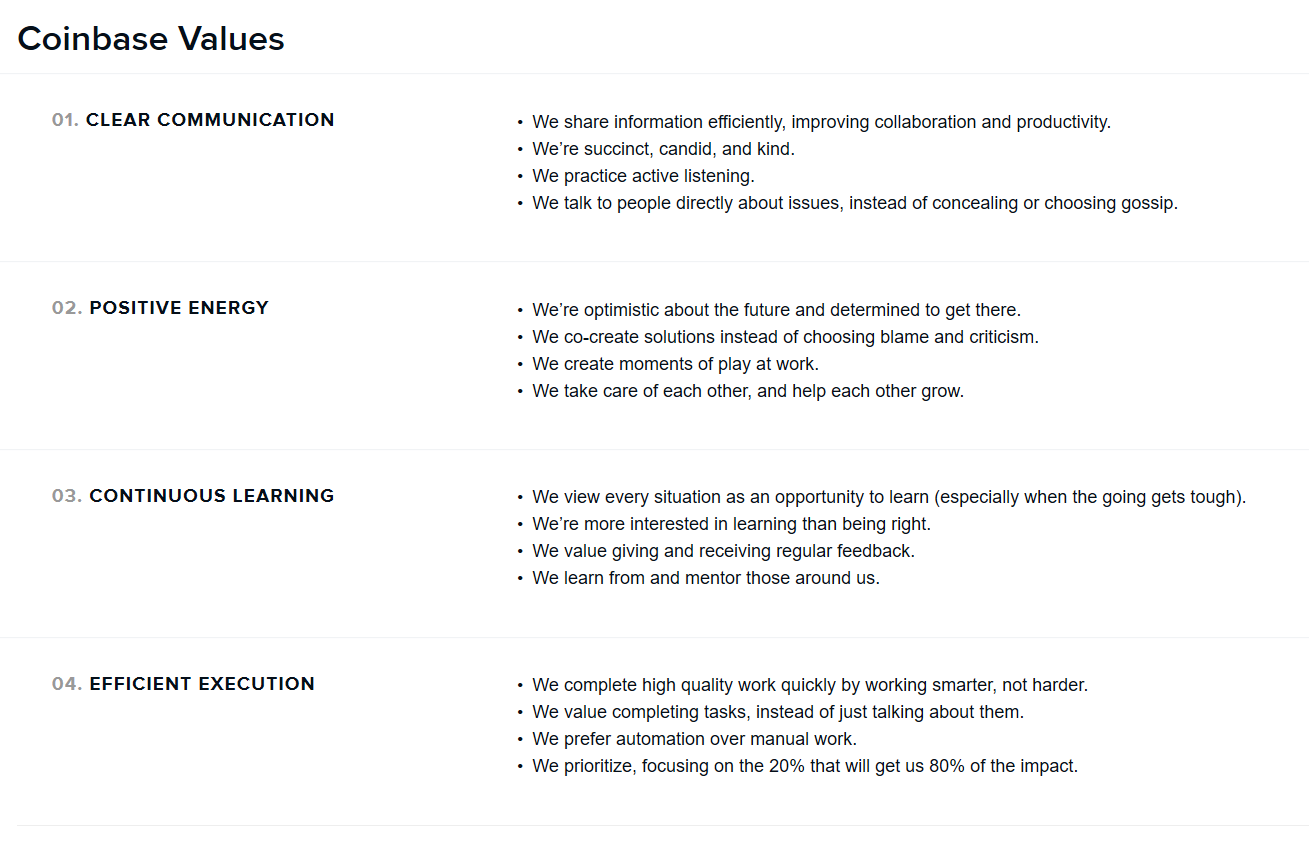Click the 'opportunity to learn' bullet text
Viewport: 1309px width, 841px height.
(889, 497)
